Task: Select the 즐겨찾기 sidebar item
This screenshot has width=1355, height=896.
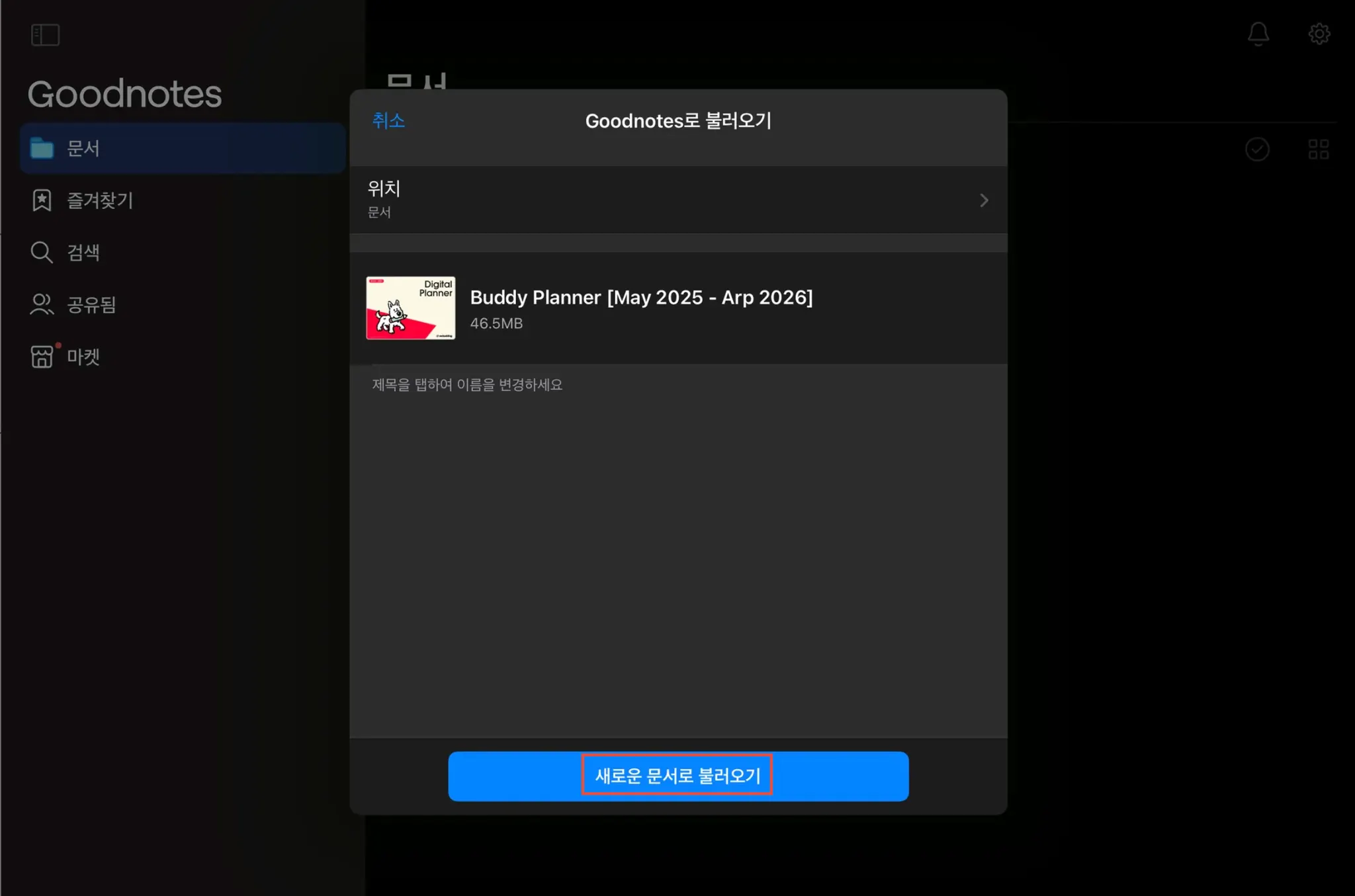Action: (99, 200)
